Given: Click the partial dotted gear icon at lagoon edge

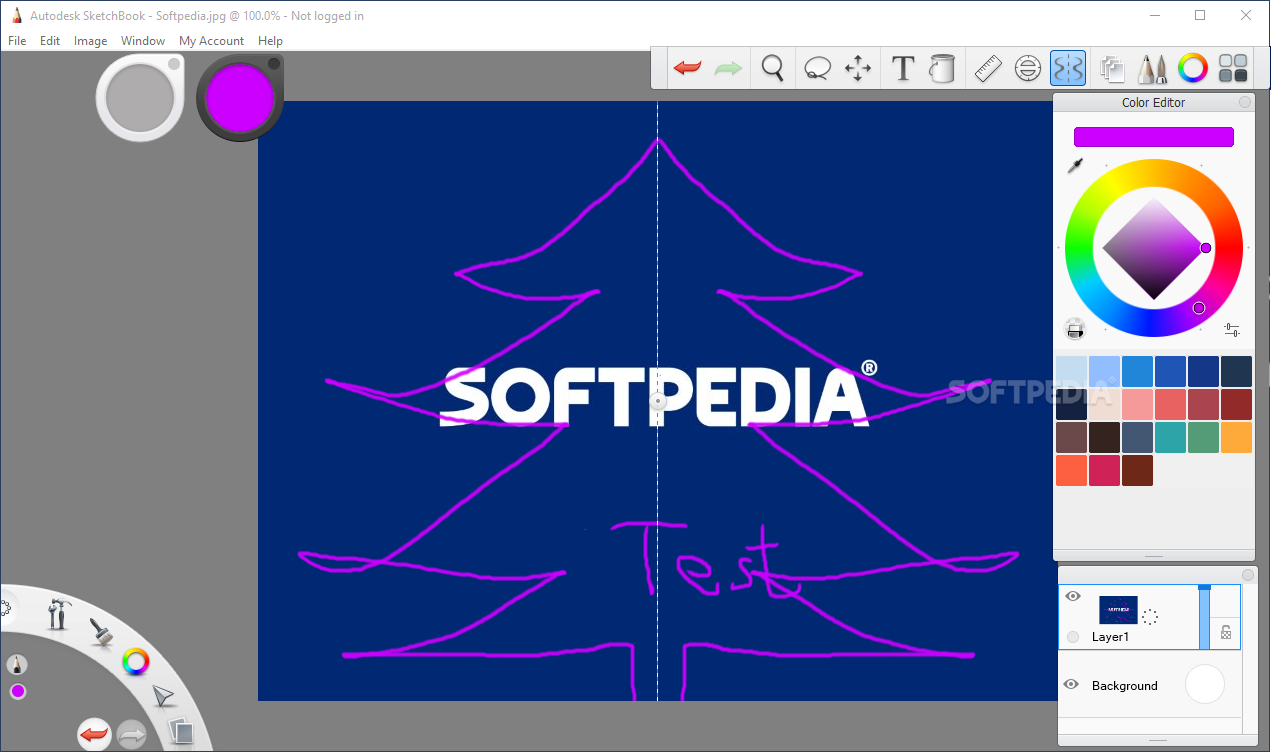Looking at the screenshot, I should (4, 608).
